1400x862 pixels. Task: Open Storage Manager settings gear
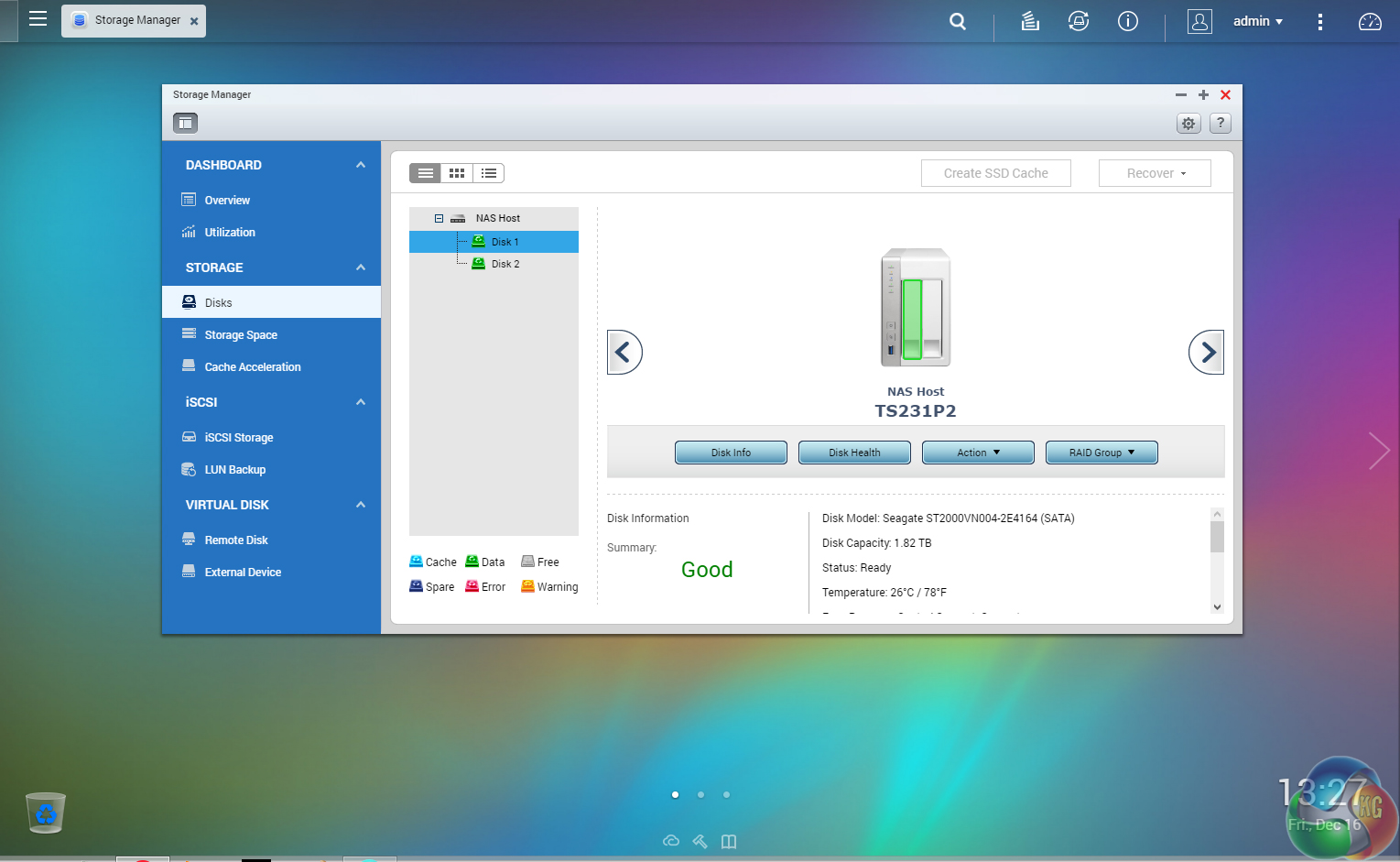tap(1188, 124)
